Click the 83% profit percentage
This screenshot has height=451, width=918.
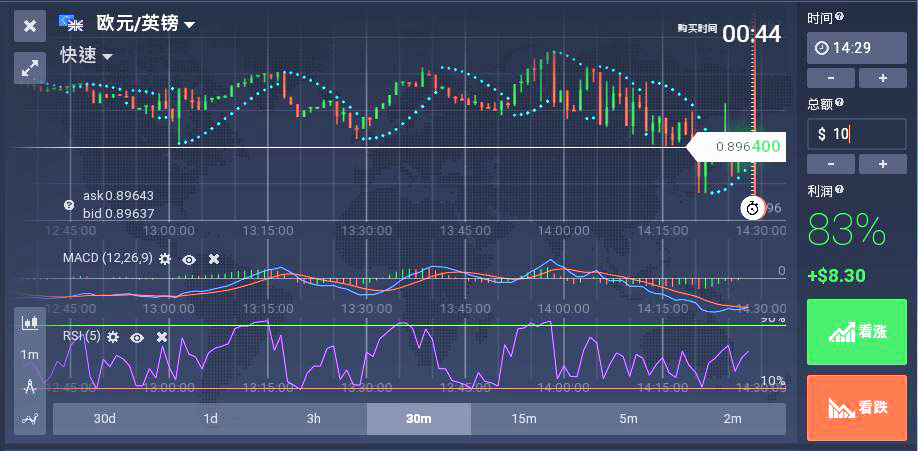847,231
